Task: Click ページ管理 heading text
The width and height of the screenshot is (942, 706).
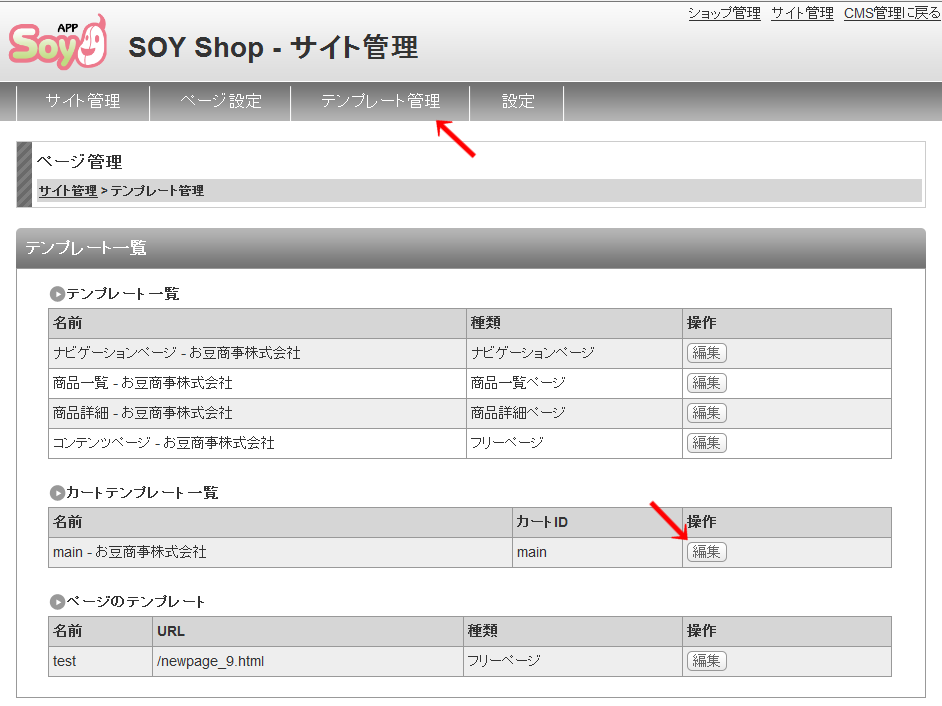Action: pos(79,162)
